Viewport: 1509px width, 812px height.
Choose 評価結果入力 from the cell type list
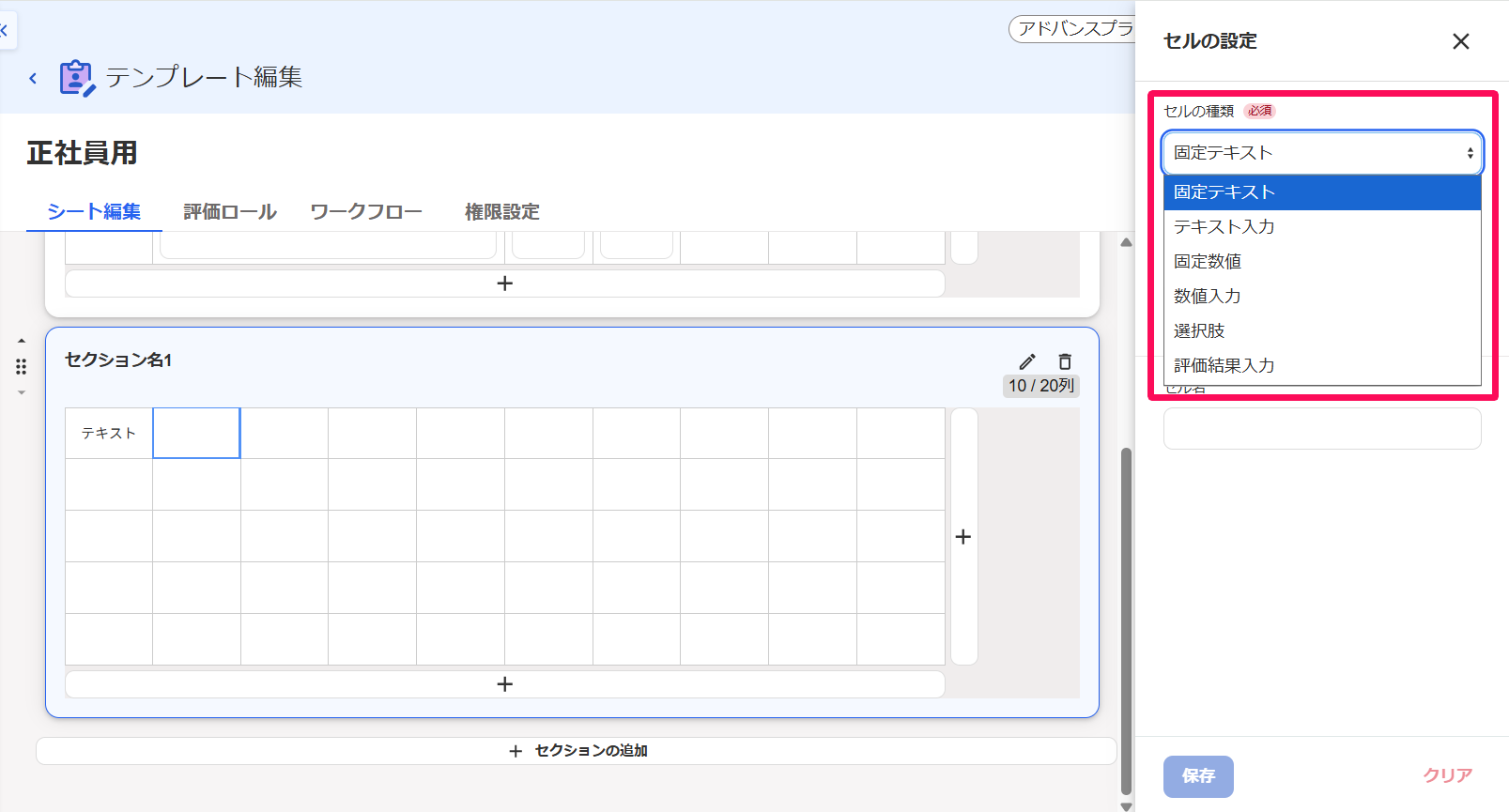pos(1322,366)
